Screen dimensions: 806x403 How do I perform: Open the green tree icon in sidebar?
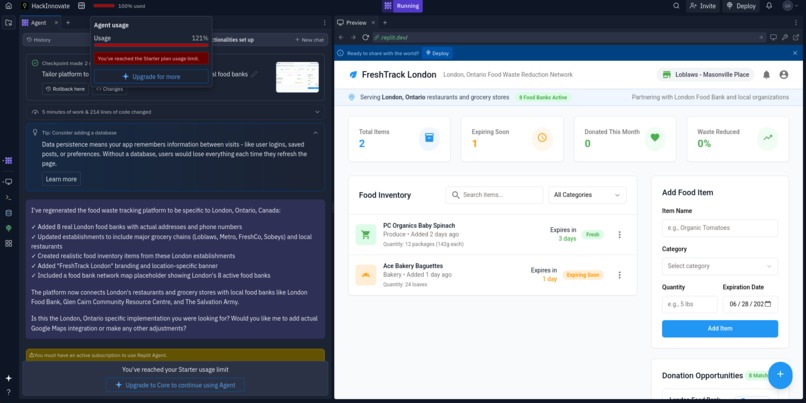[9, 228]
